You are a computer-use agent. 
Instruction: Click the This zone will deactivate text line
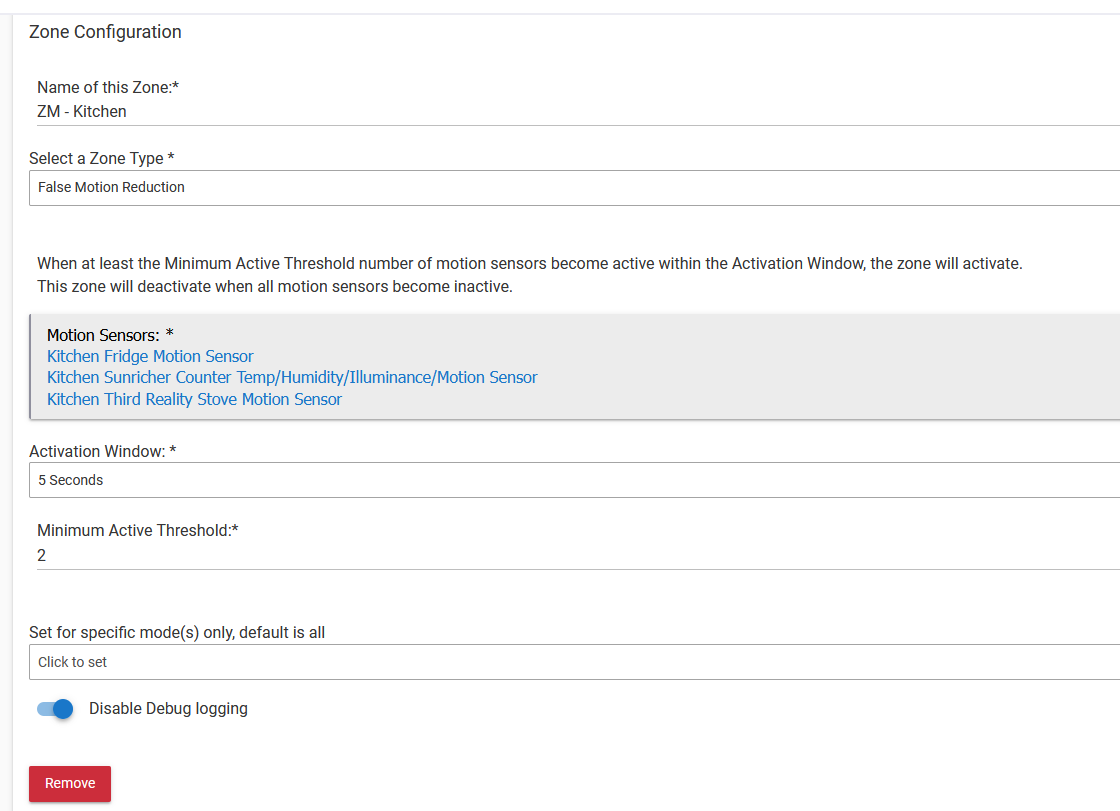click(275, 287)
